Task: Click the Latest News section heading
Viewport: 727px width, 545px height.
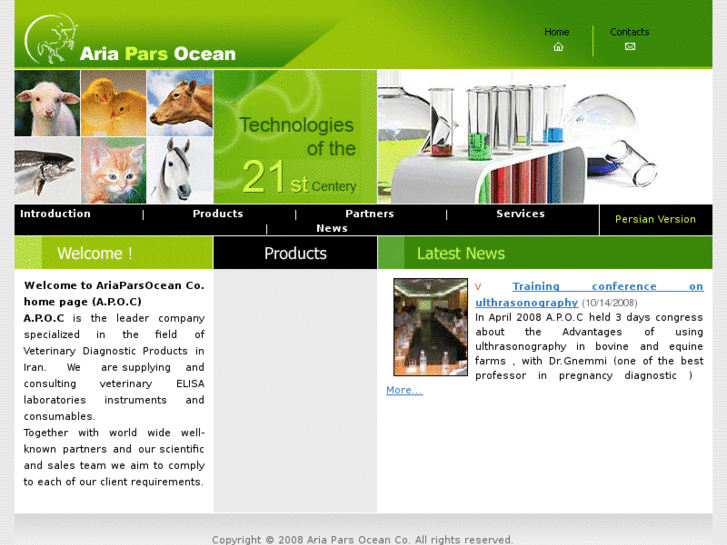Action: [460, 253]
